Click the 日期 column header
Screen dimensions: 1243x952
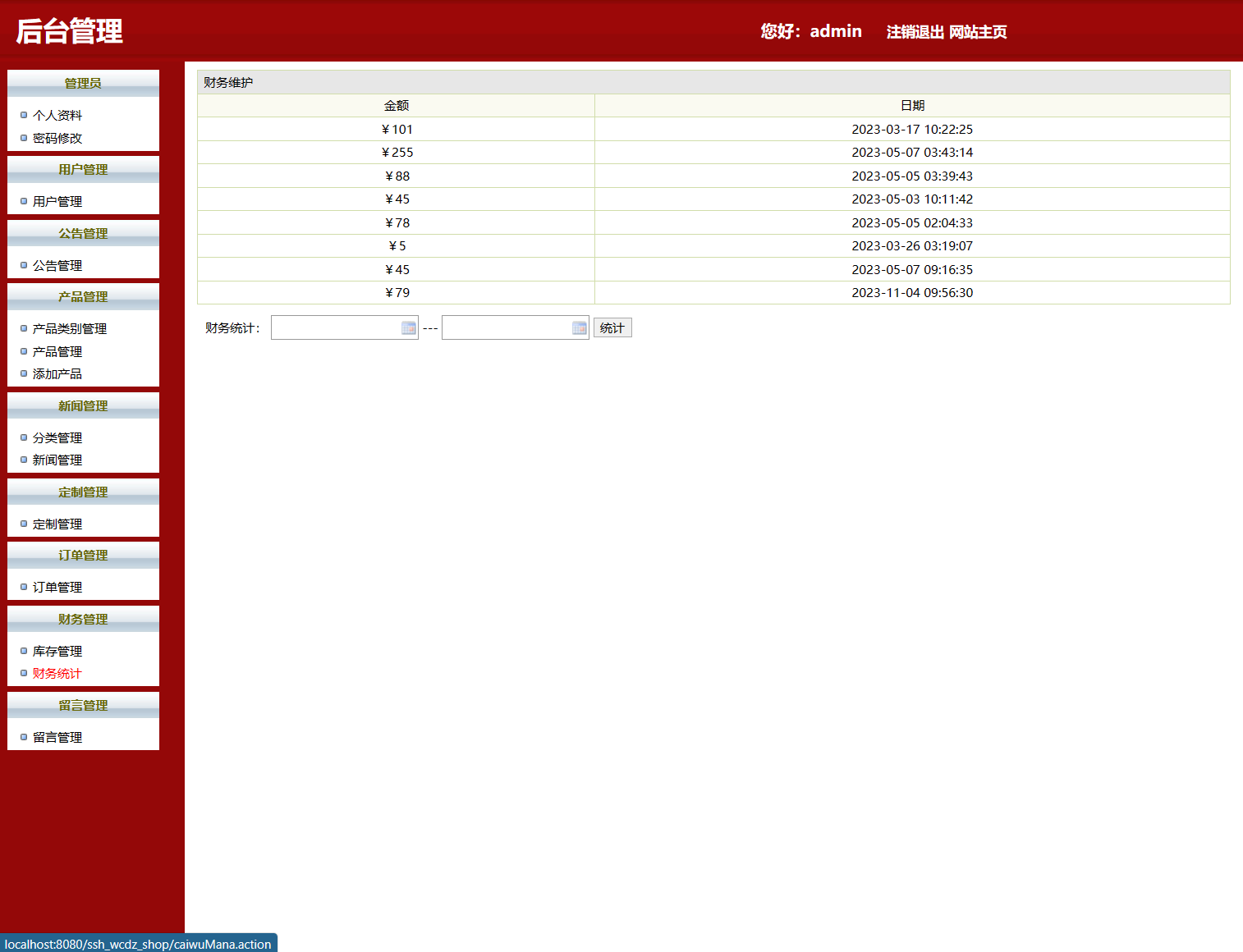point(912,106)
